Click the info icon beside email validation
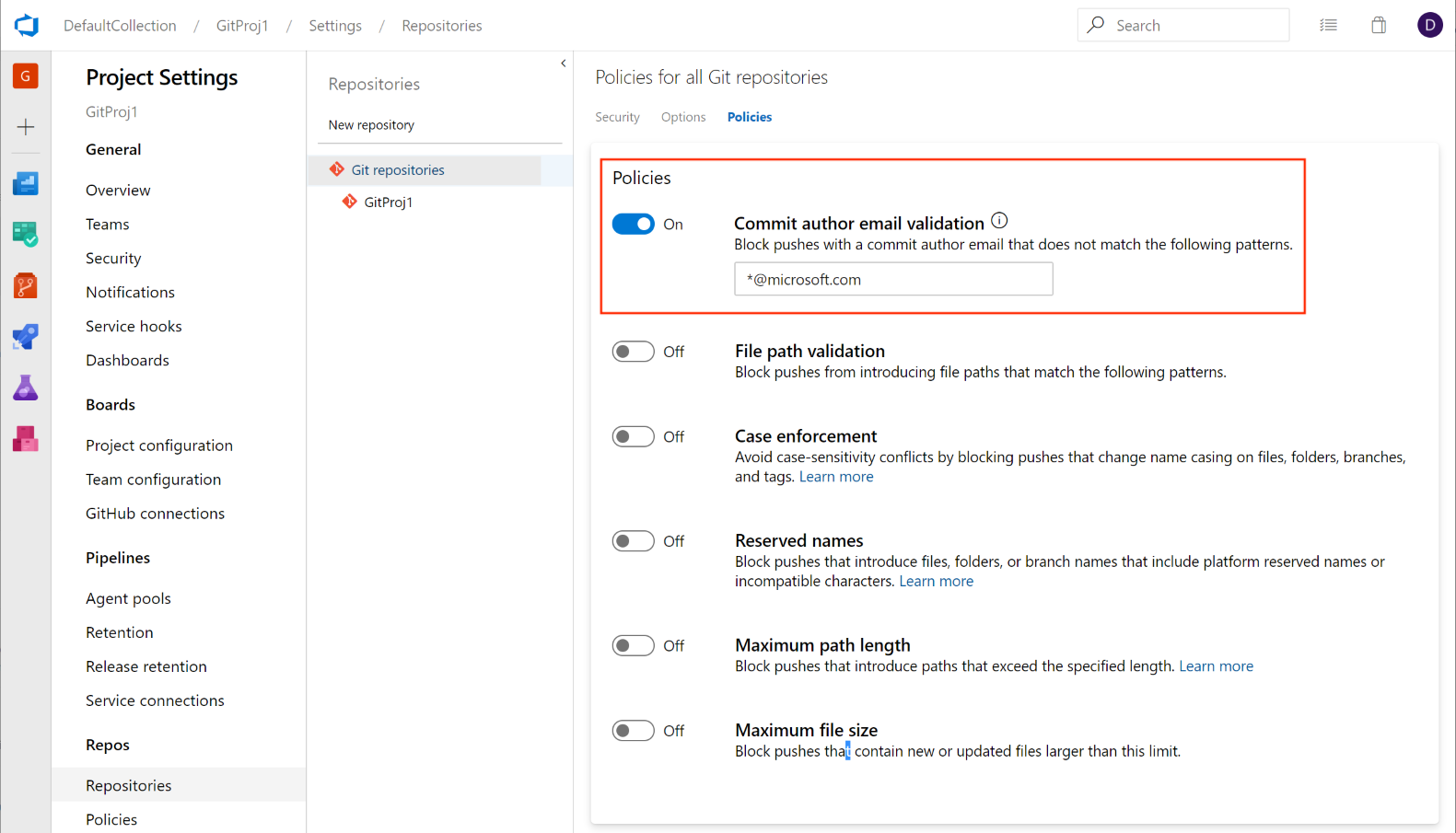 coord(999,221)
